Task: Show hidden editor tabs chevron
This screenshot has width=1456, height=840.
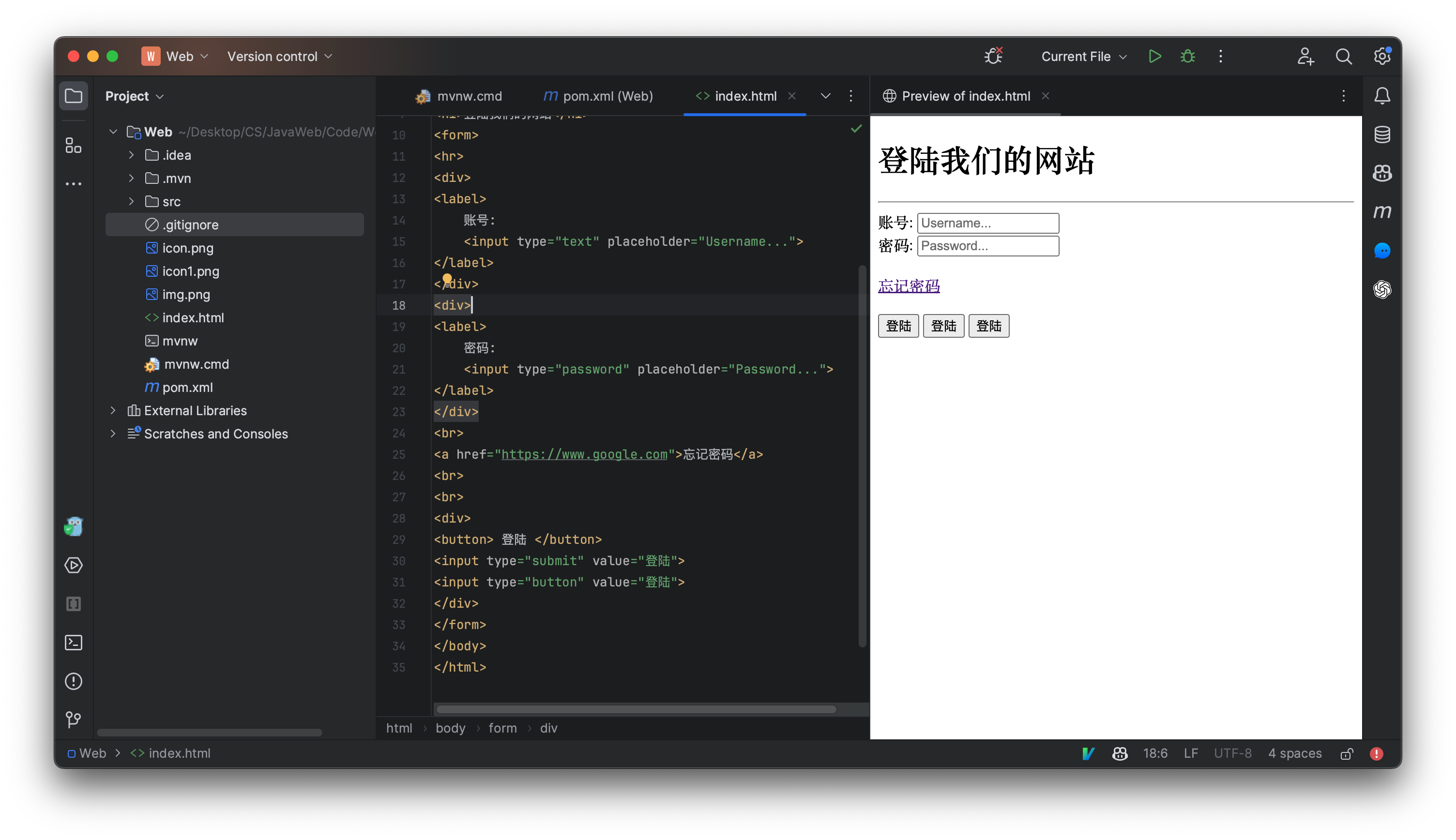Action: tap(825, 96)
